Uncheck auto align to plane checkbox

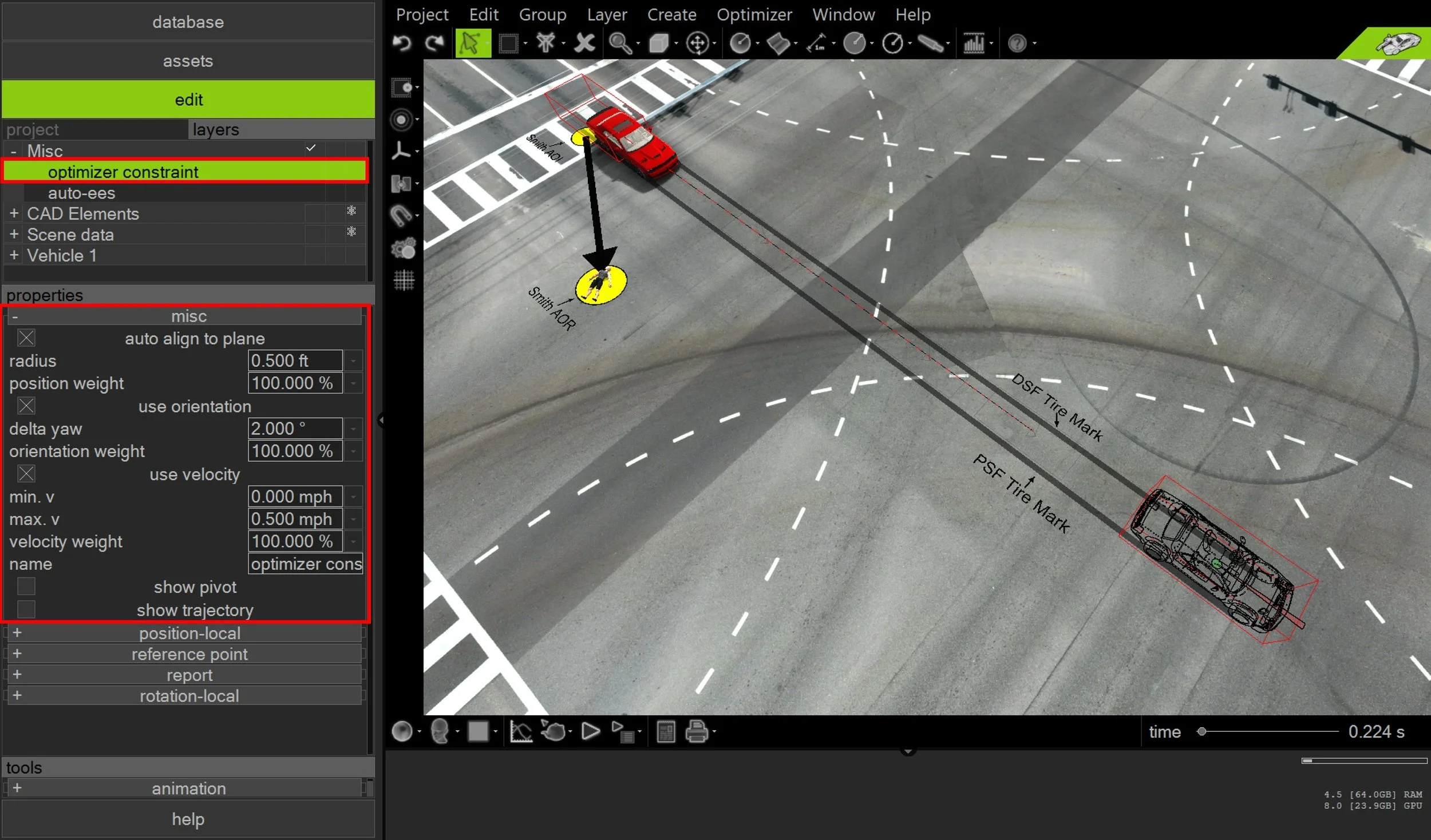(x=26, y=338)
